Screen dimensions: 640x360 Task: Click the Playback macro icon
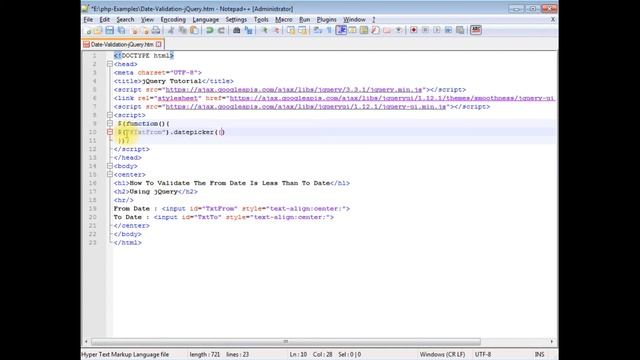[437, 30]
